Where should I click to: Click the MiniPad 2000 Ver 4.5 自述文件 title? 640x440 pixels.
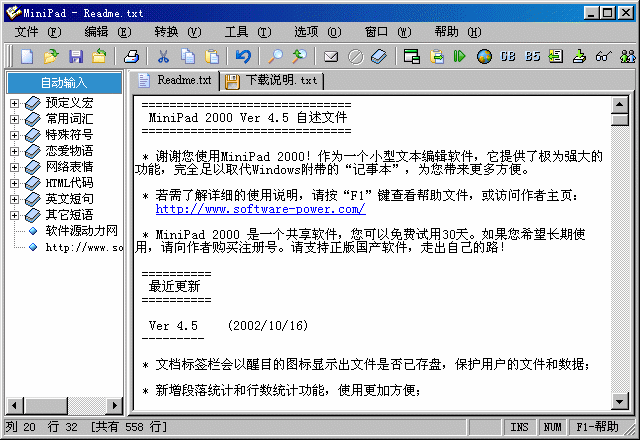pyautogui.click(x=248, y=118)
